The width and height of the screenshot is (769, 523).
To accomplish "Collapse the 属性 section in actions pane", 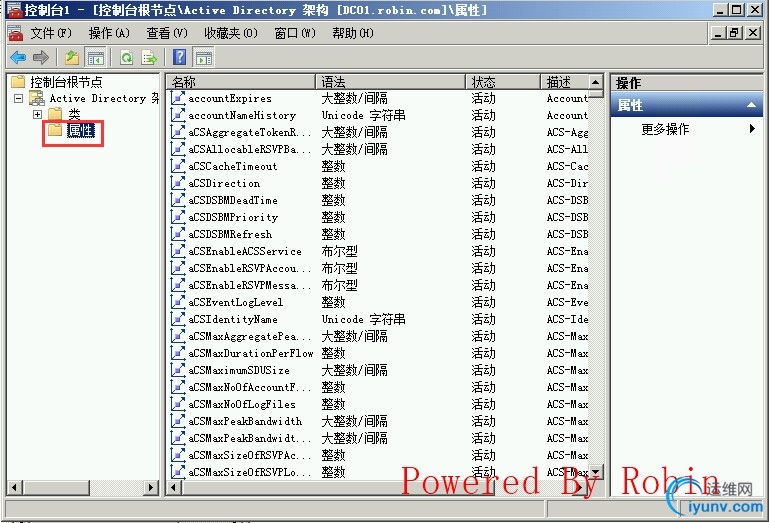I will coord(751,105).
